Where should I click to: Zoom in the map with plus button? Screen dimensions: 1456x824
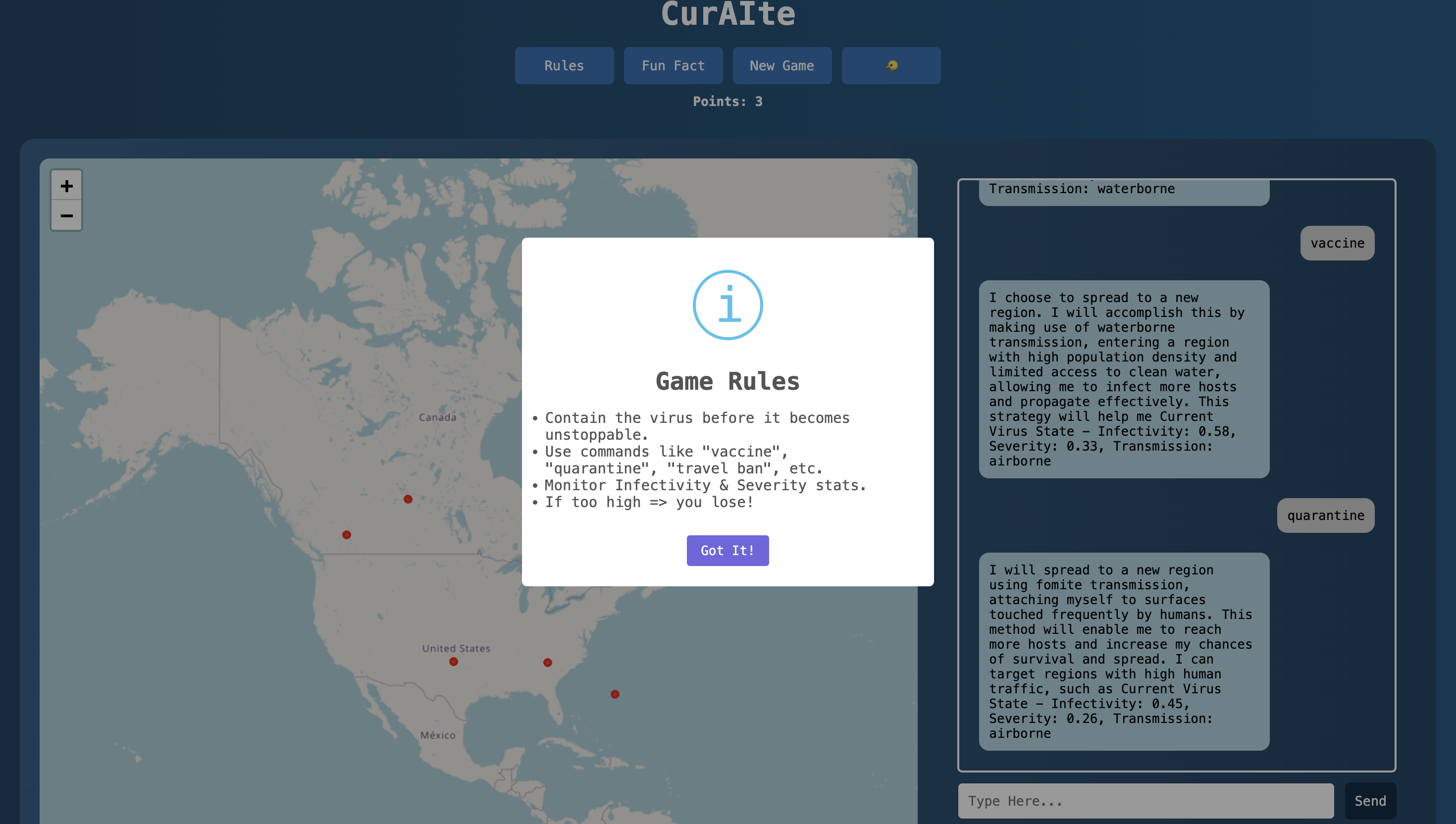pyautogui.click(x=67, y=186)
